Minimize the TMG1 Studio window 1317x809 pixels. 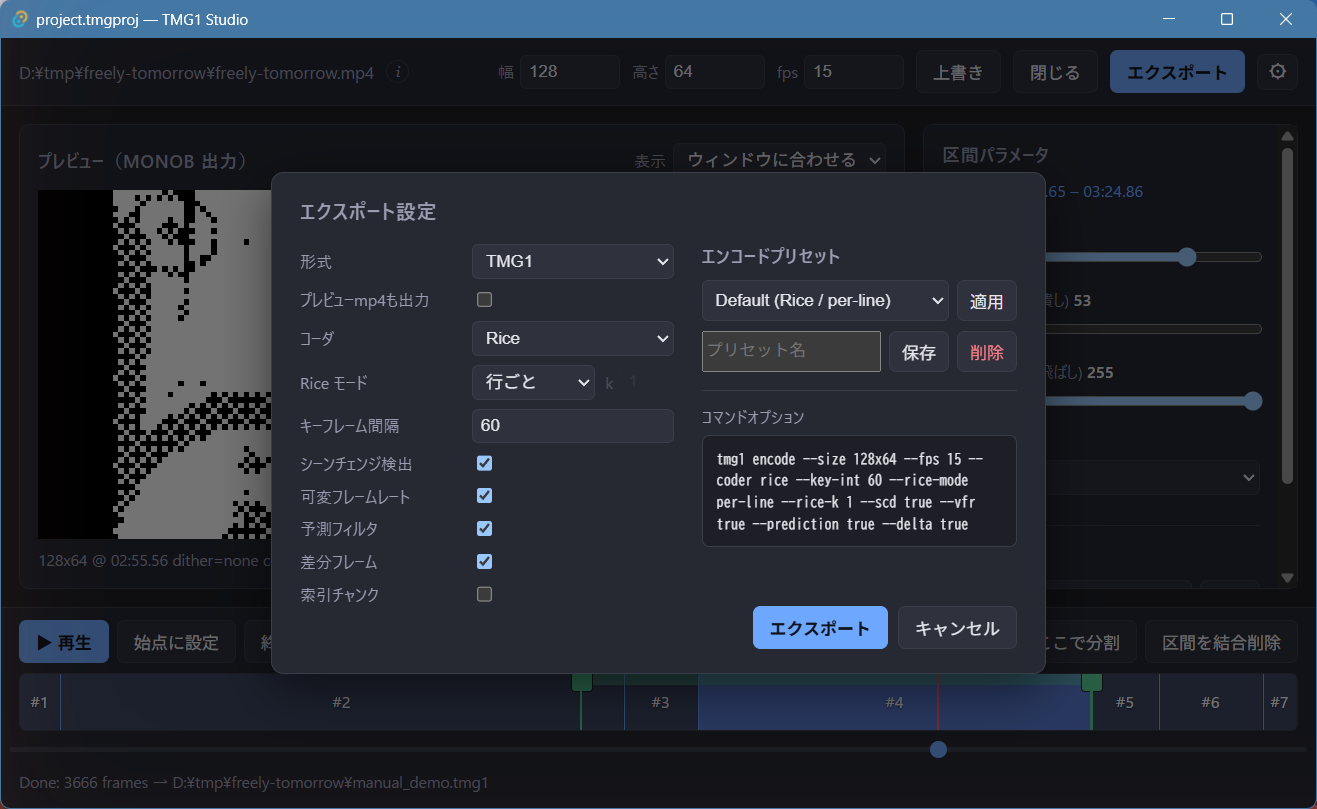pyautogui.click(x=1168, y=19)
